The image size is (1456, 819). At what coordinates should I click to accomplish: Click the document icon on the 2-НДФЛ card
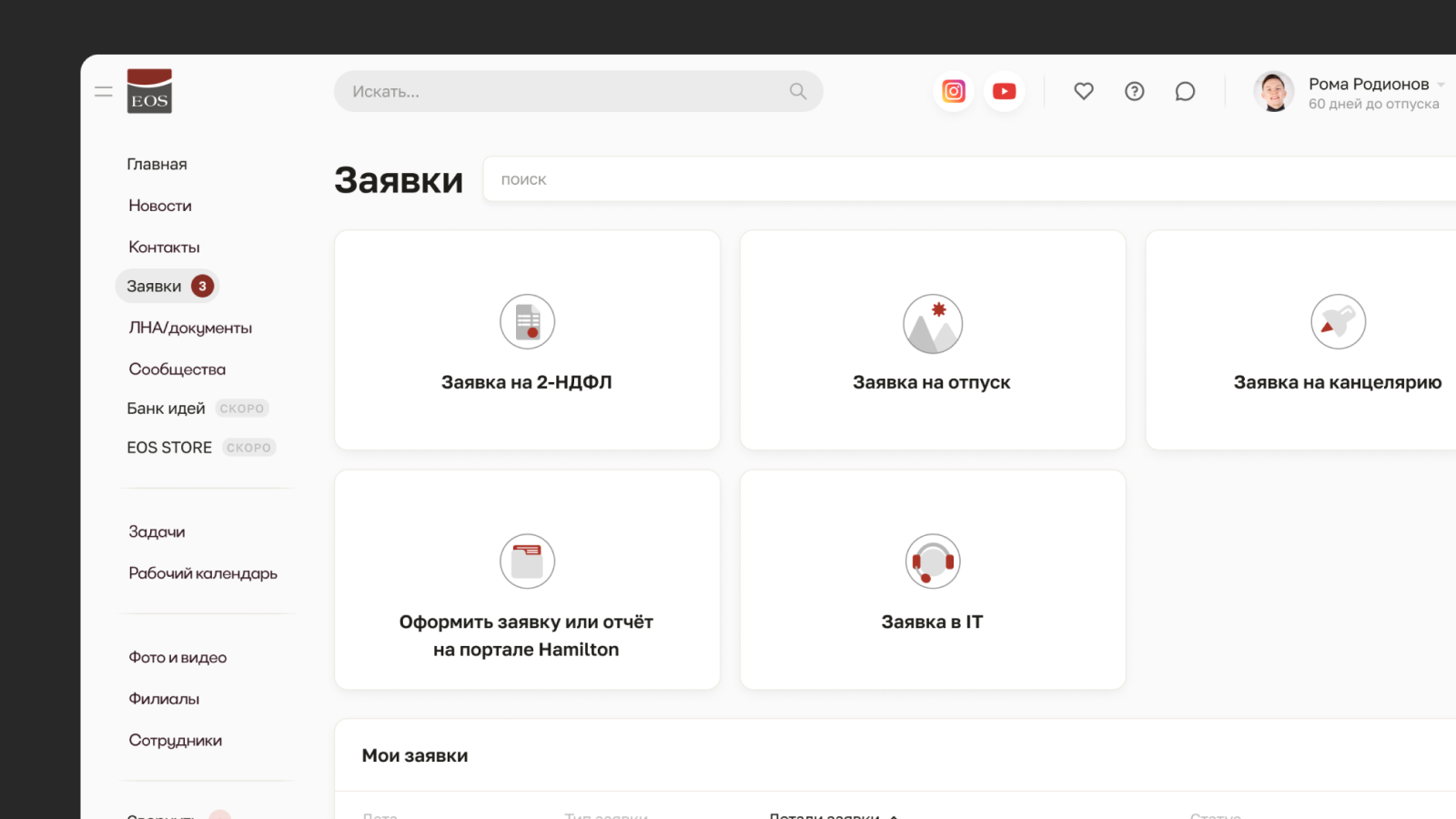click(527, 321)
